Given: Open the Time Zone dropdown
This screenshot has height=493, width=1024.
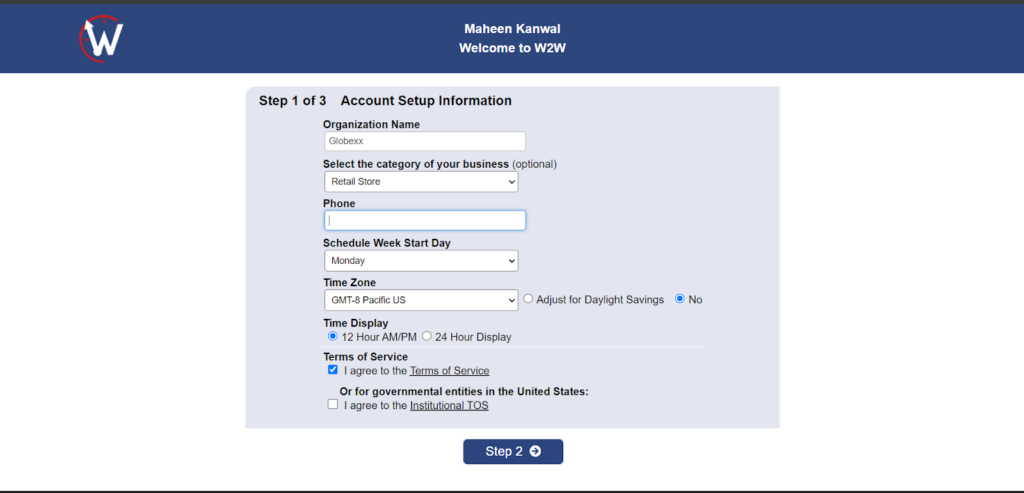Looking at the screenshot, I should pyautogui.click(x=421, y=300).
